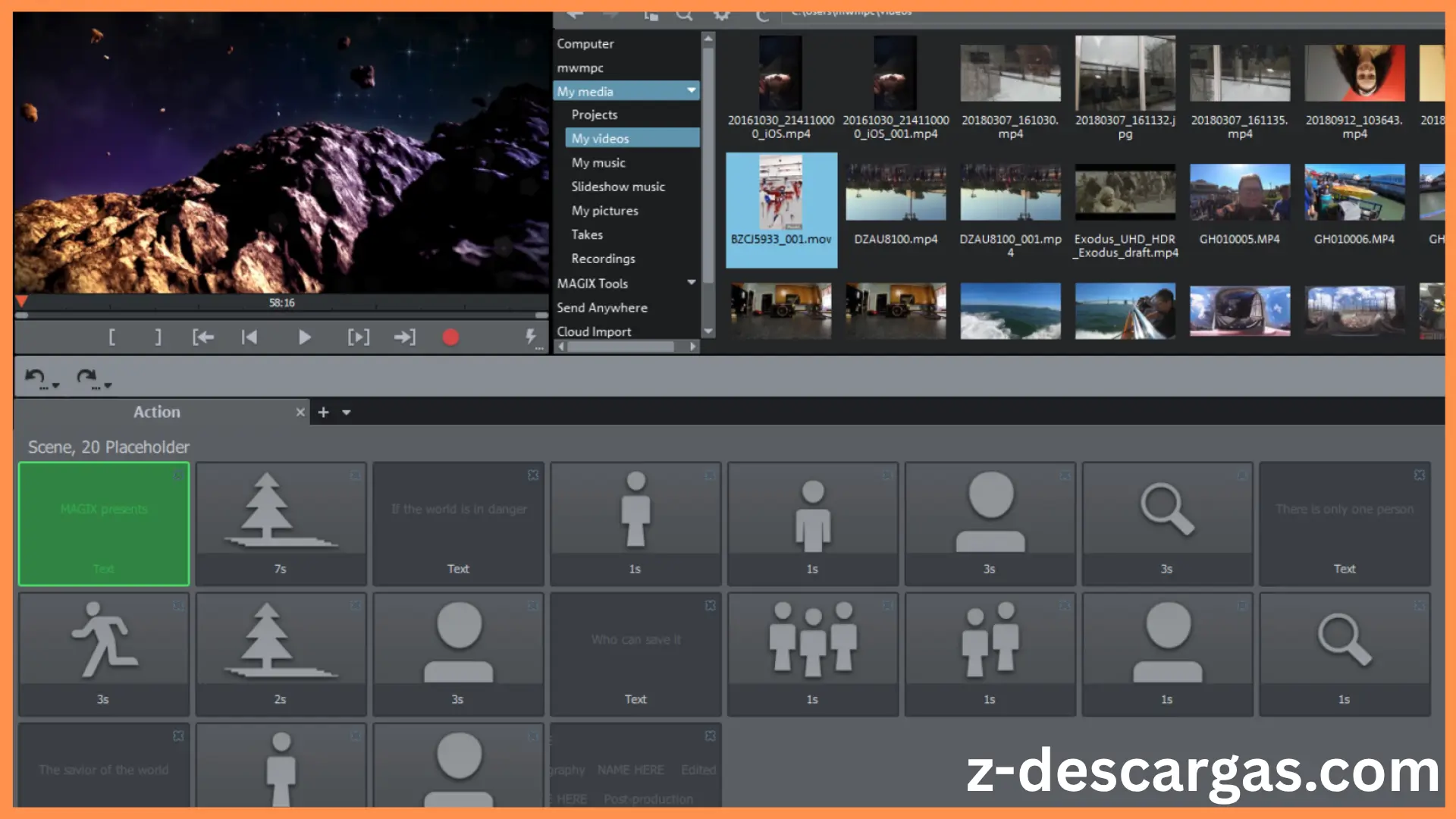This screenshot has width=1456, height=819.
Task: Go to the beginning of the movie
Action: coord(249,337)
